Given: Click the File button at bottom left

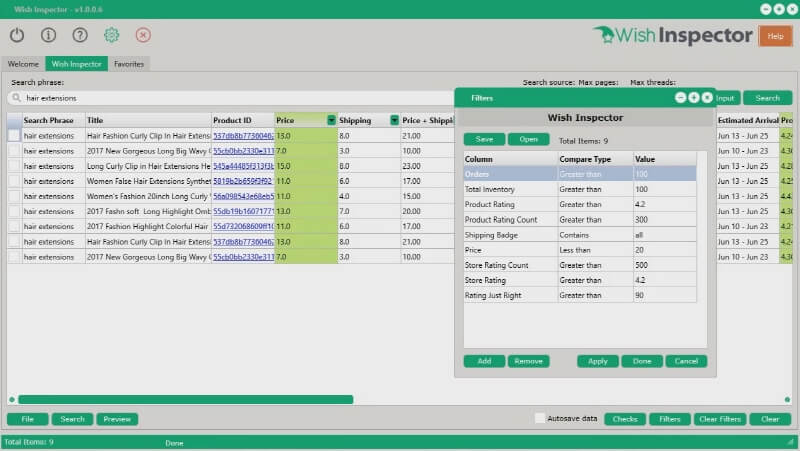Looking at the screenshot, I should [28, 419].
